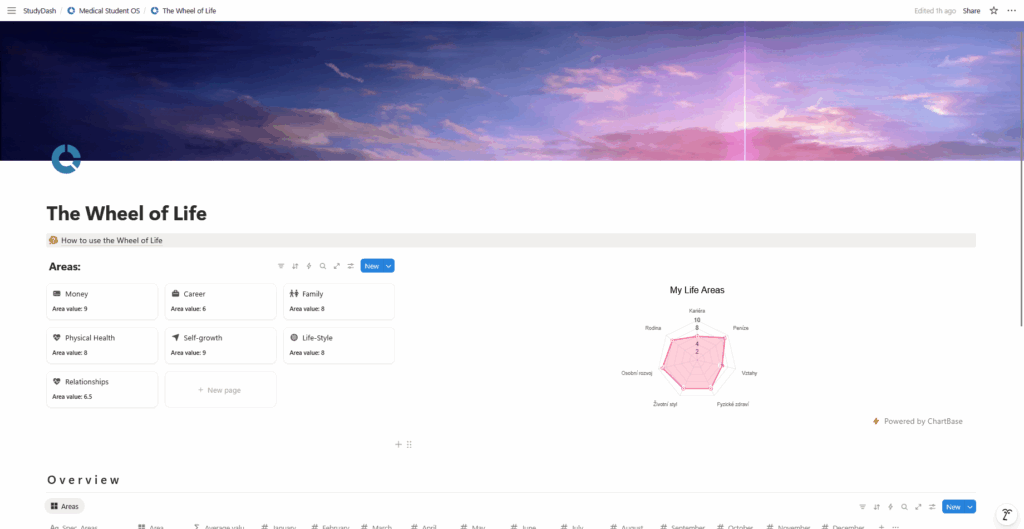The height and width of the screenshot is (529, 1024).
Task: Open view settings icon in Areas toolbar
Action: click(351, 266)
